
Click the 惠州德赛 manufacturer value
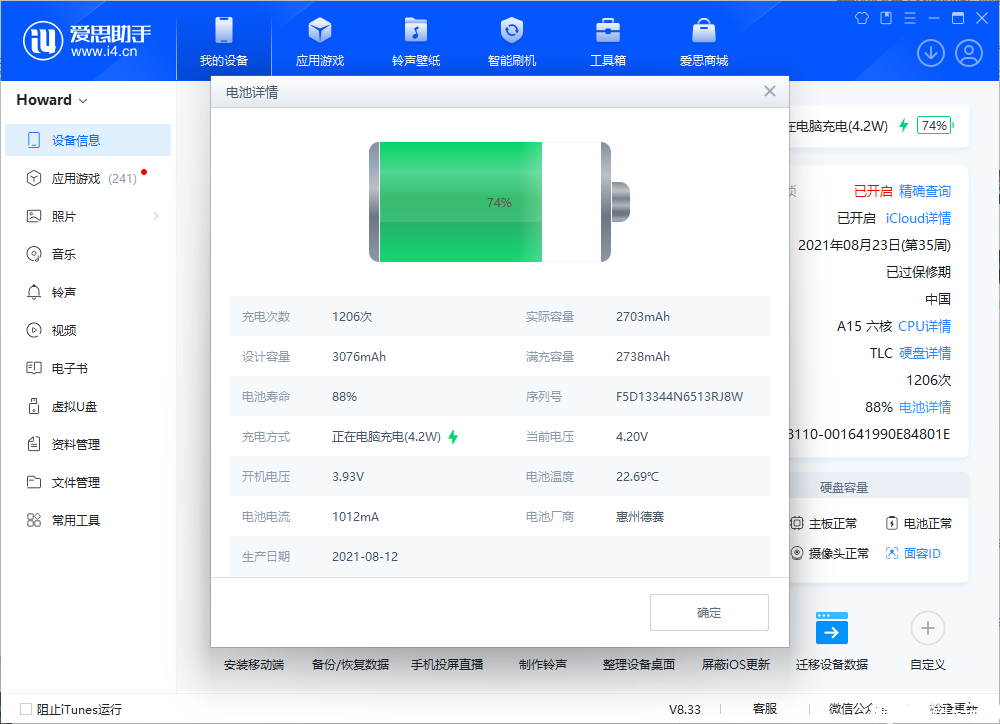tap(640, 517)
